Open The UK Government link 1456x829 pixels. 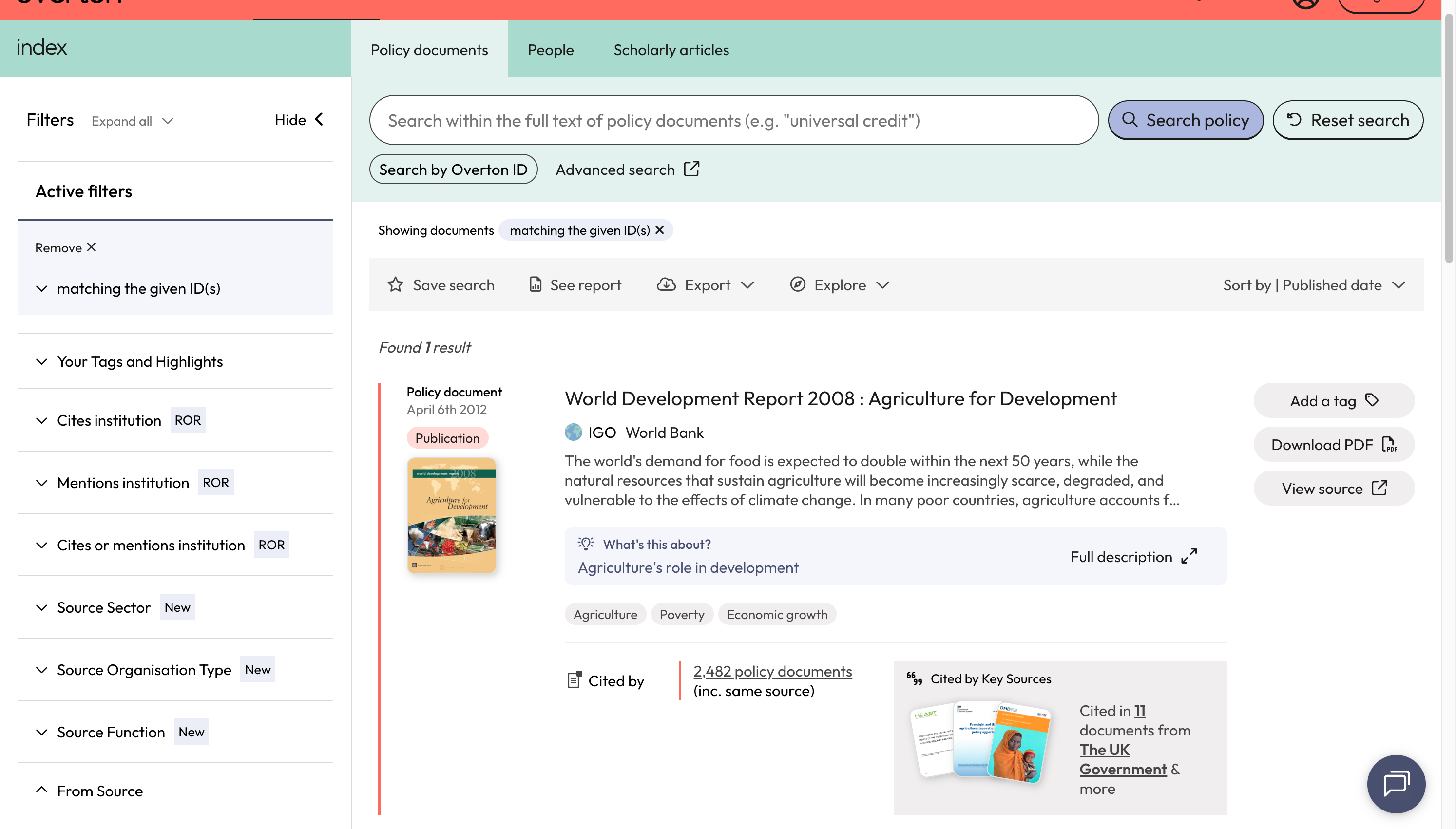tap(1123, 759)
